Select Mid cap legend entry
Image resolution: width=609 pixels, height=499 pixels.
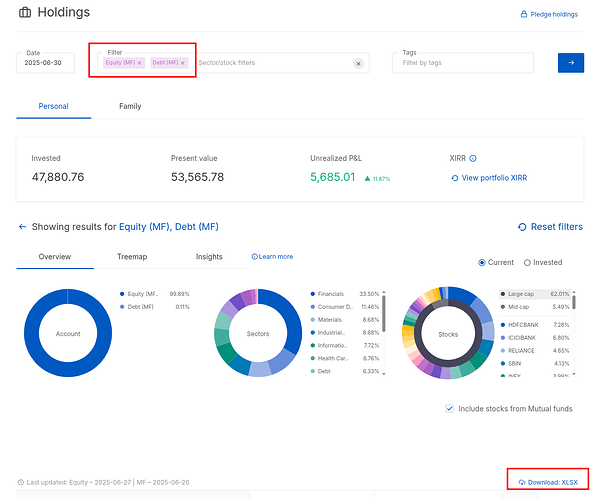coord(535,307)
